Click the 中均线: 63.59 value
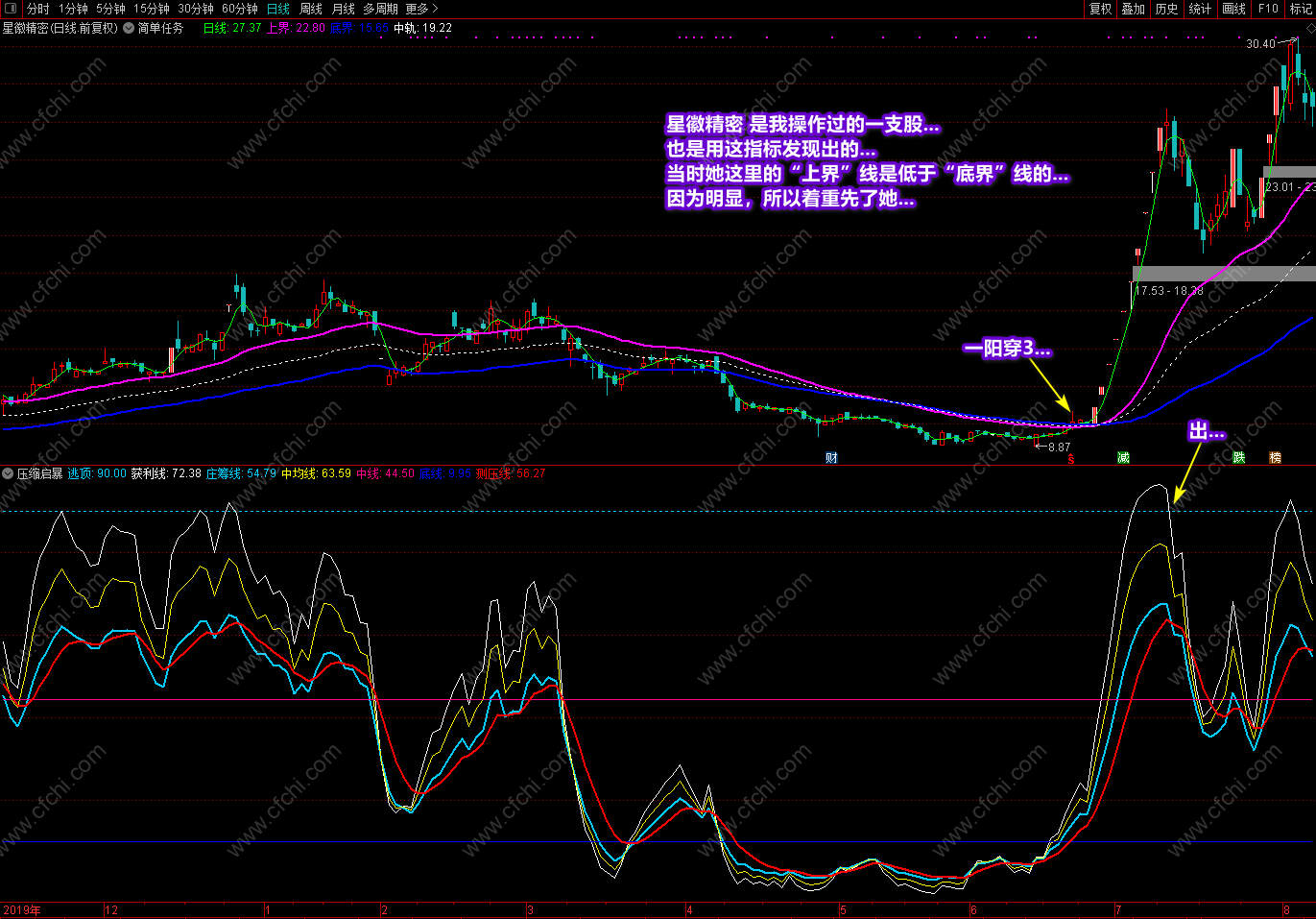The image size is (1316, 919). click(316, 473)
